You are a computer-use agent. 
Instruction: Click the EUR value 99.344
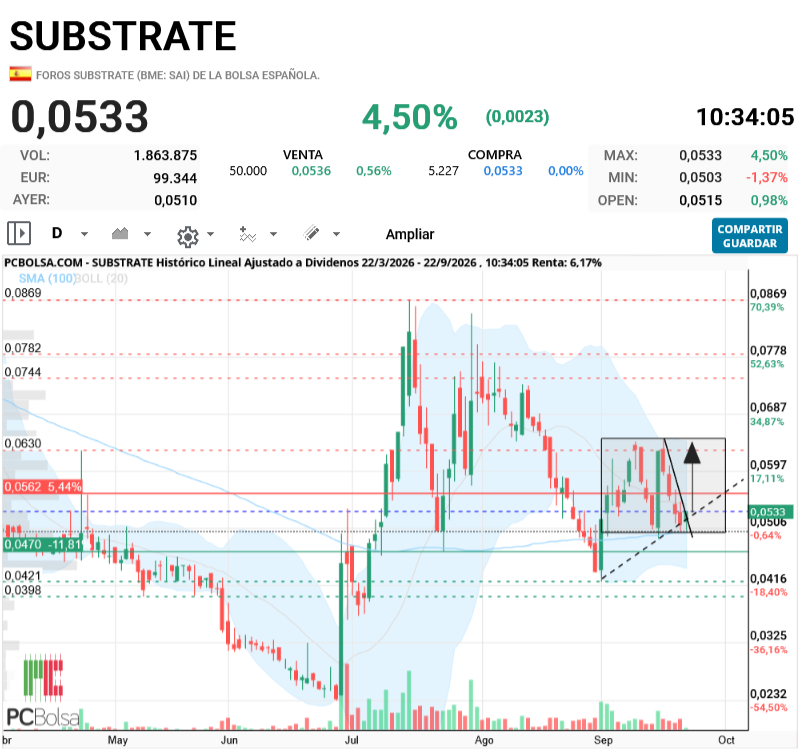(x=175, y=178)
